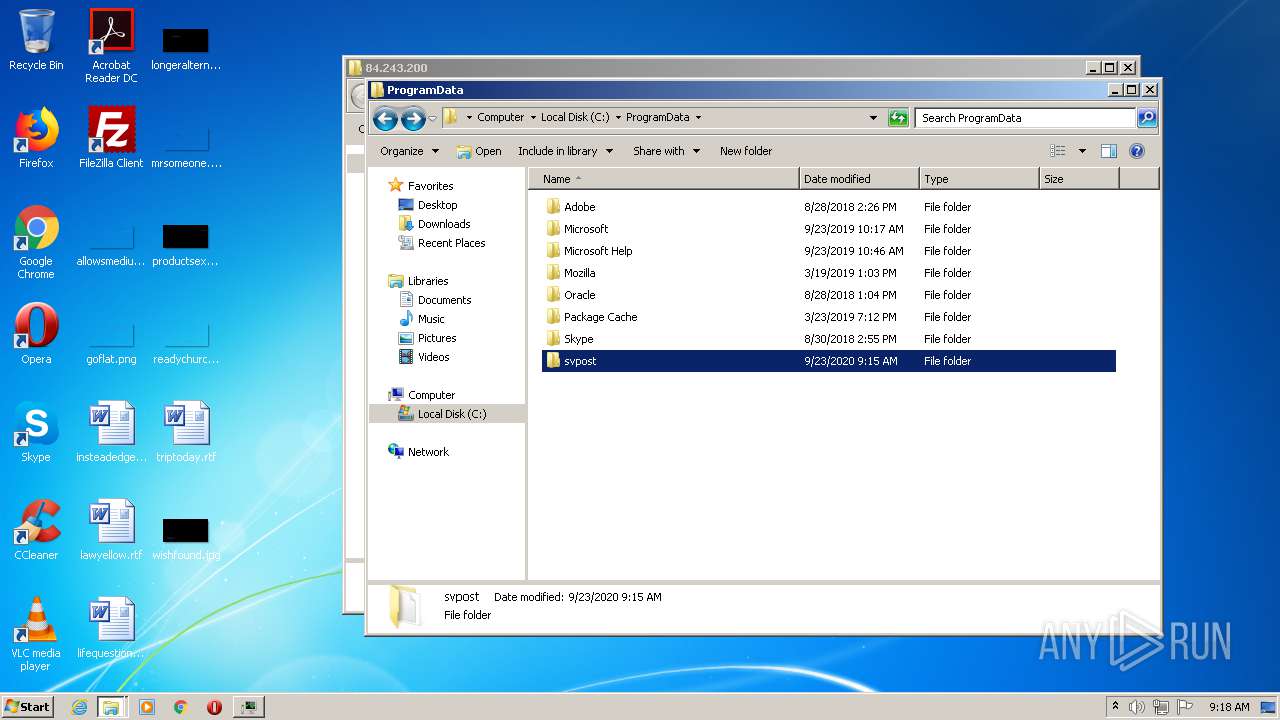Open the Include in library dropdown

click(564, 151)
